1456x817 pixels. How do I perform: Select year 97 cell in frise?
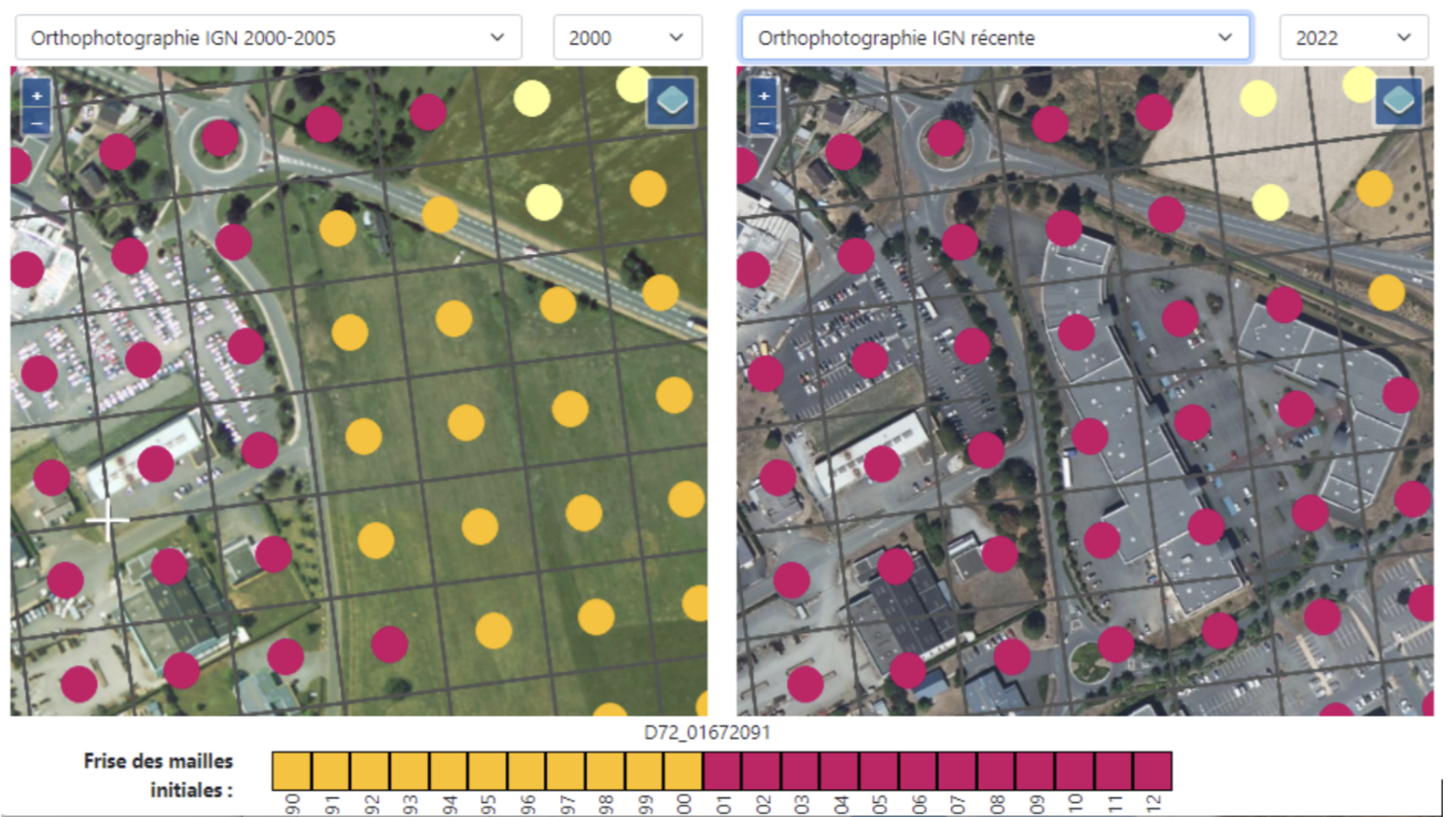point(566,771)
